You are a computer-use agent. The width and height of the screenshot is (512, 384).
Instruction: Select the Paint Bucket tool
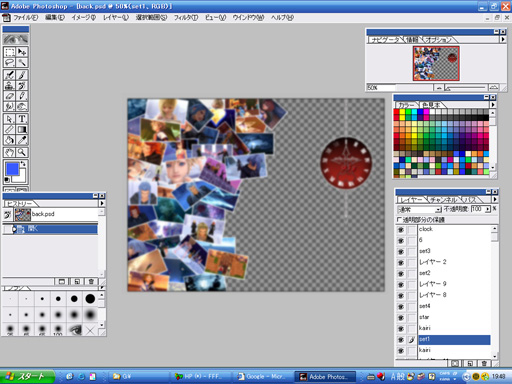pyautogui.click(x=10, y=140)
